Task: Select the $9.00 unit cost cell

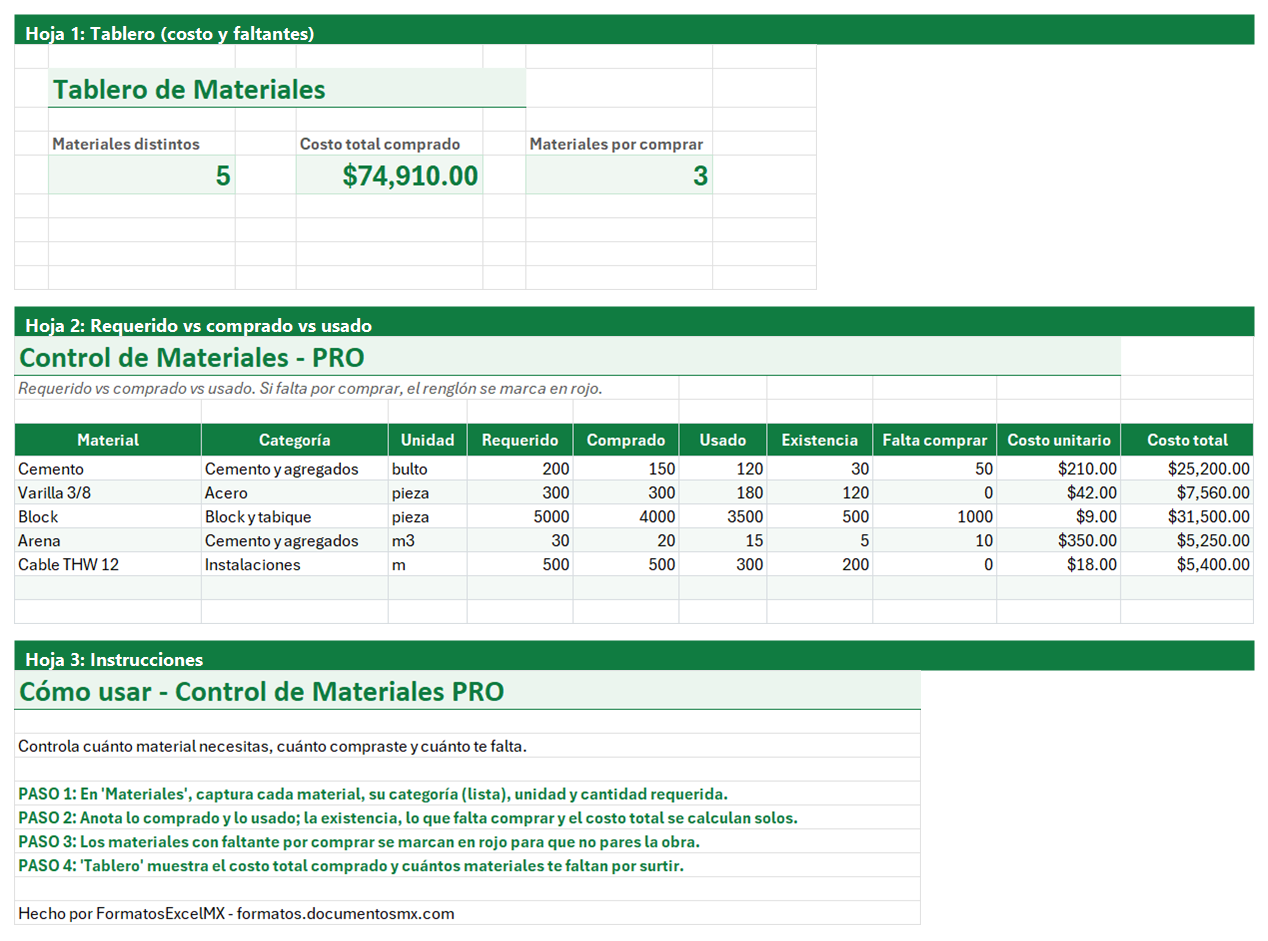Action: tap(1059, 517)
